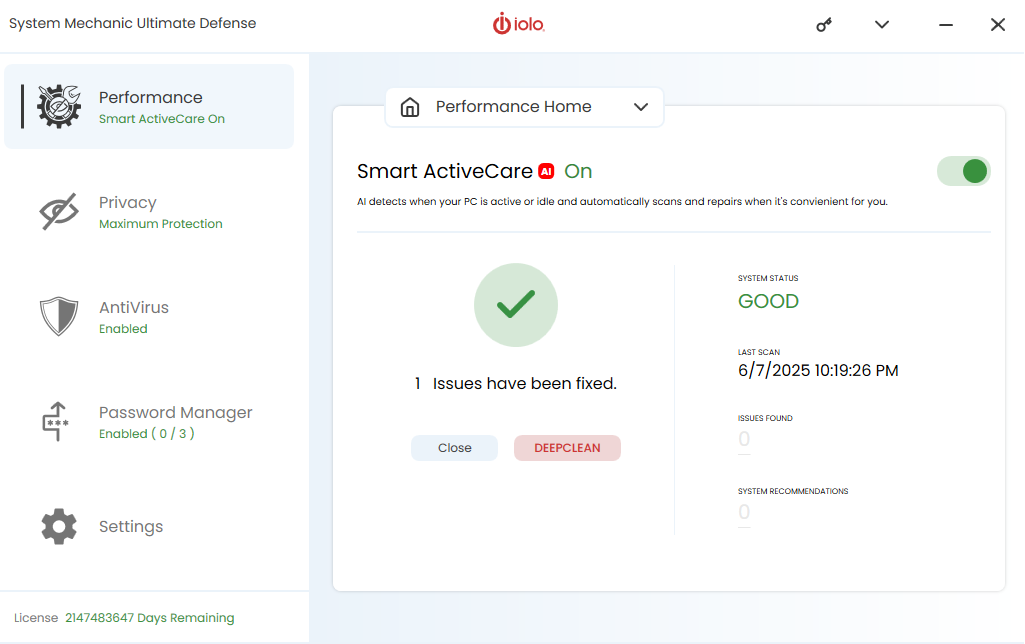Viewport: 1025px width, 644px height.
Task: Click the Maximum Protection status text
Action: pyautogui.click(x=161, y=224)
